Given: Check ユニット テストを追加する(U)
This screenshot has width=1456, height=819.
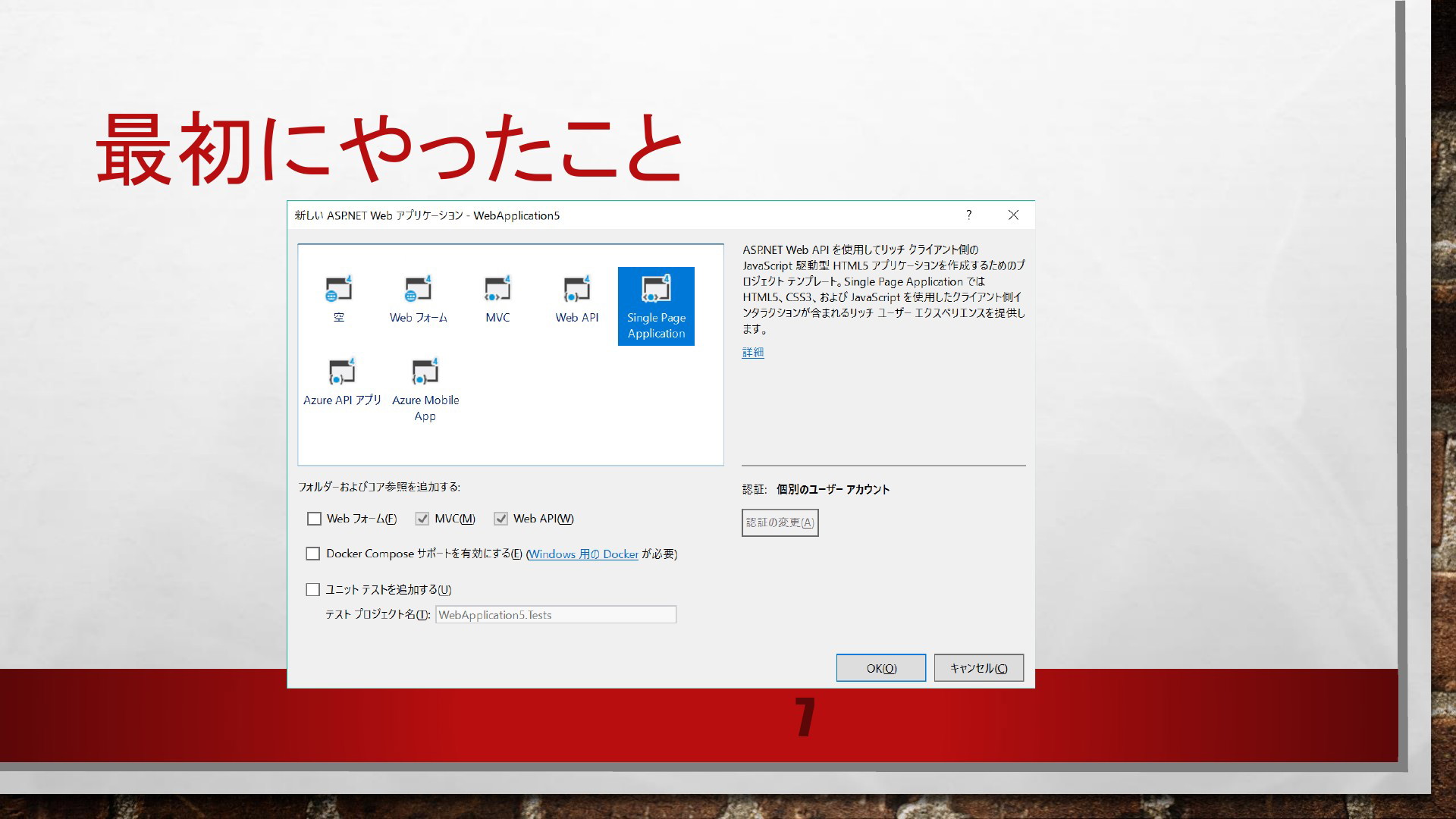Looking at the screenshot, I should 312,589.
